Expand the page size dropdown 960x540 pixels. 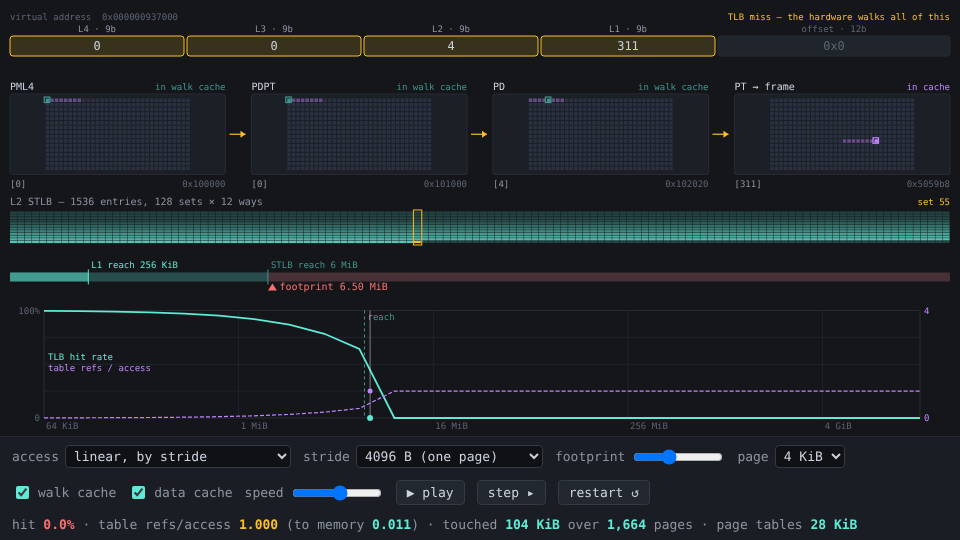point(809,457)
